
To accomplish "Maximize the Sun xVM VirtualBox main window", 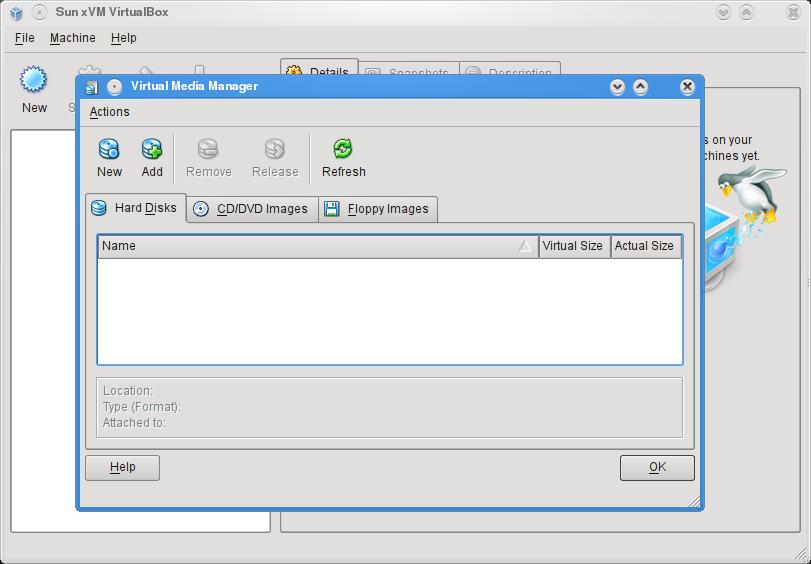I will pyautogui.click(x=746, y=12).
